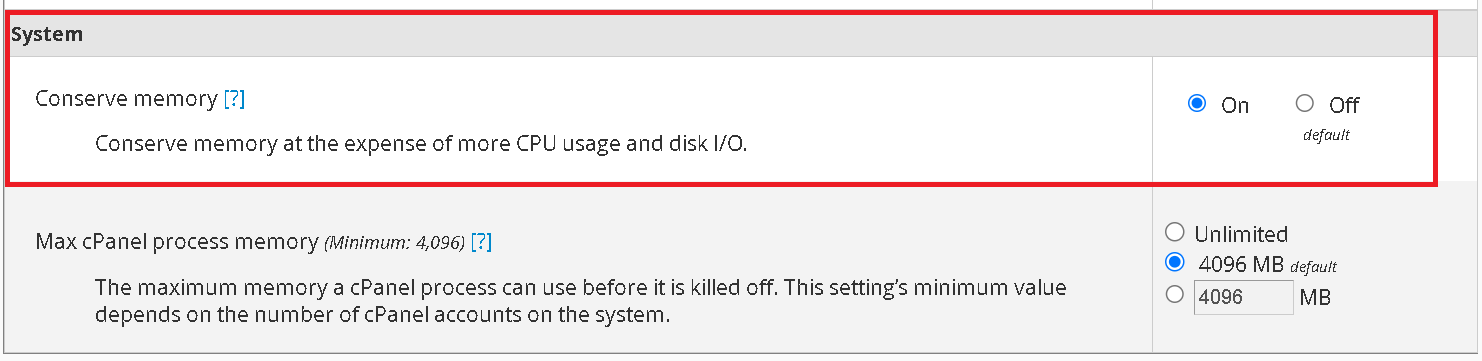Click the "4096 MB" default option label
1482x361 pixels.
coord(1241,266)
